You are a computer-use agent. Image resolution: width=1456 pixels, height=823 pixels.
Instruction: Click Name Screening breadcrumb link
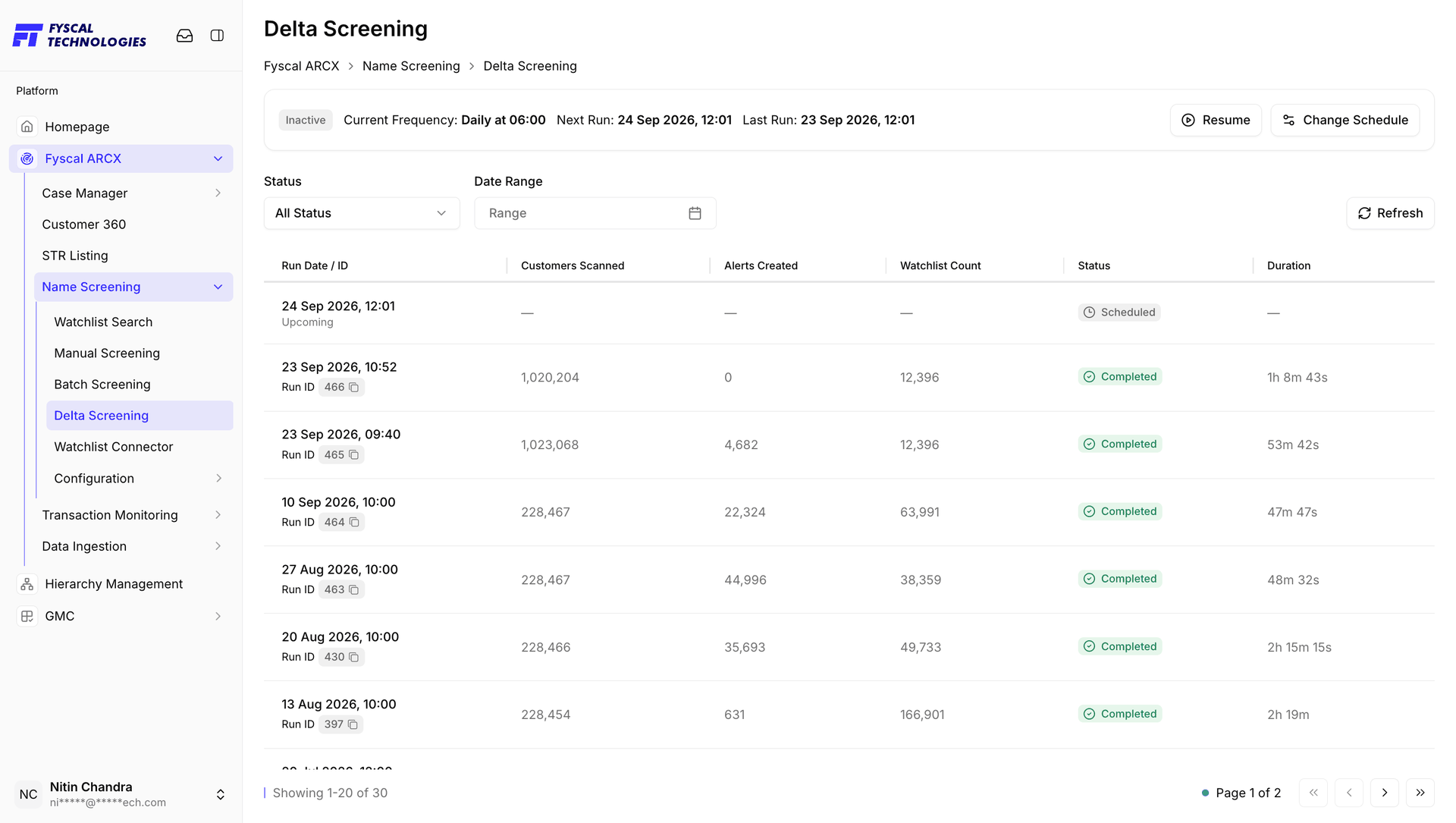pos(411,66)
